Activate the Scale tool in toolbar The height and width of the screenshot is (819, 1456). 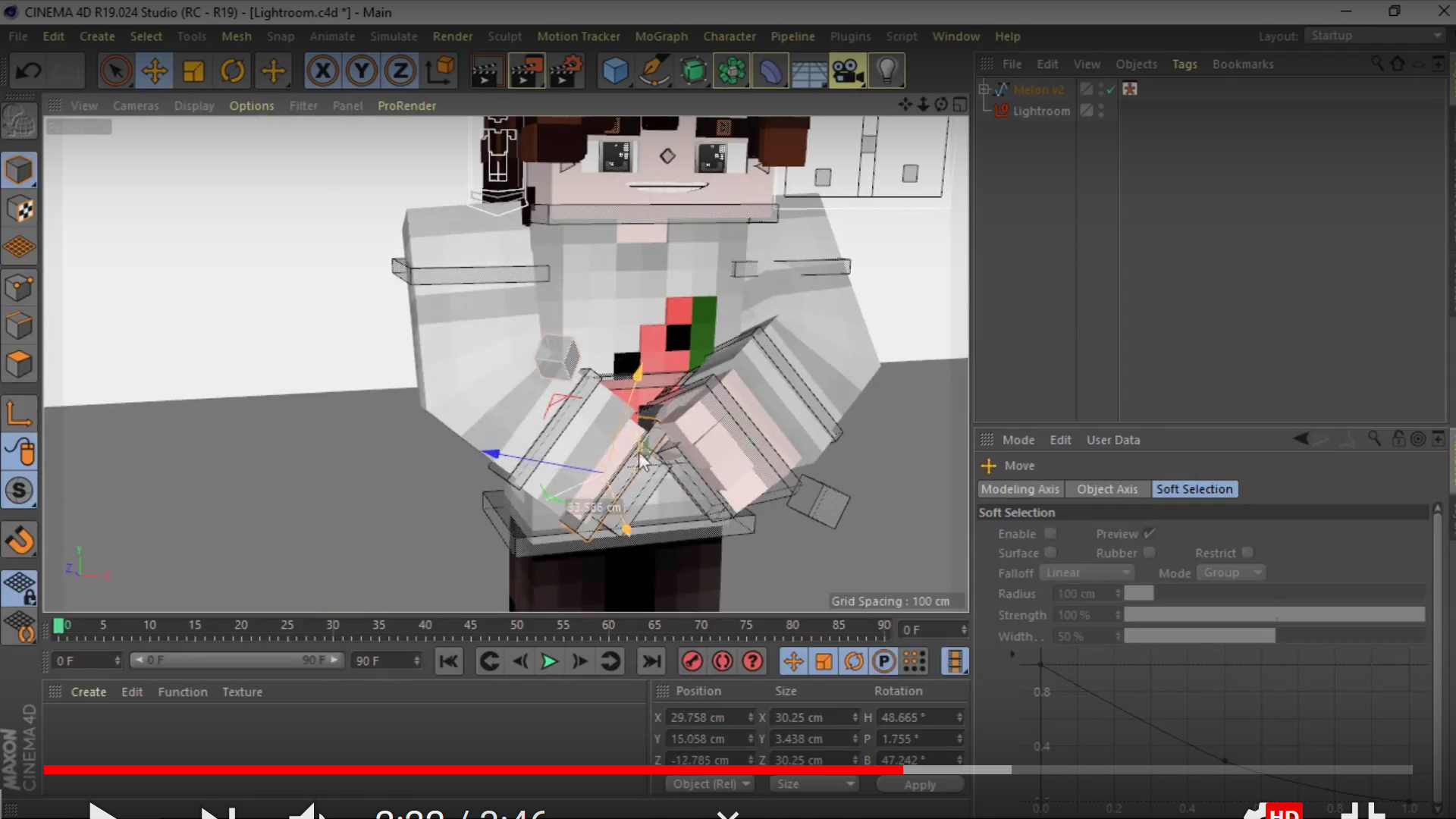[194, 71]
